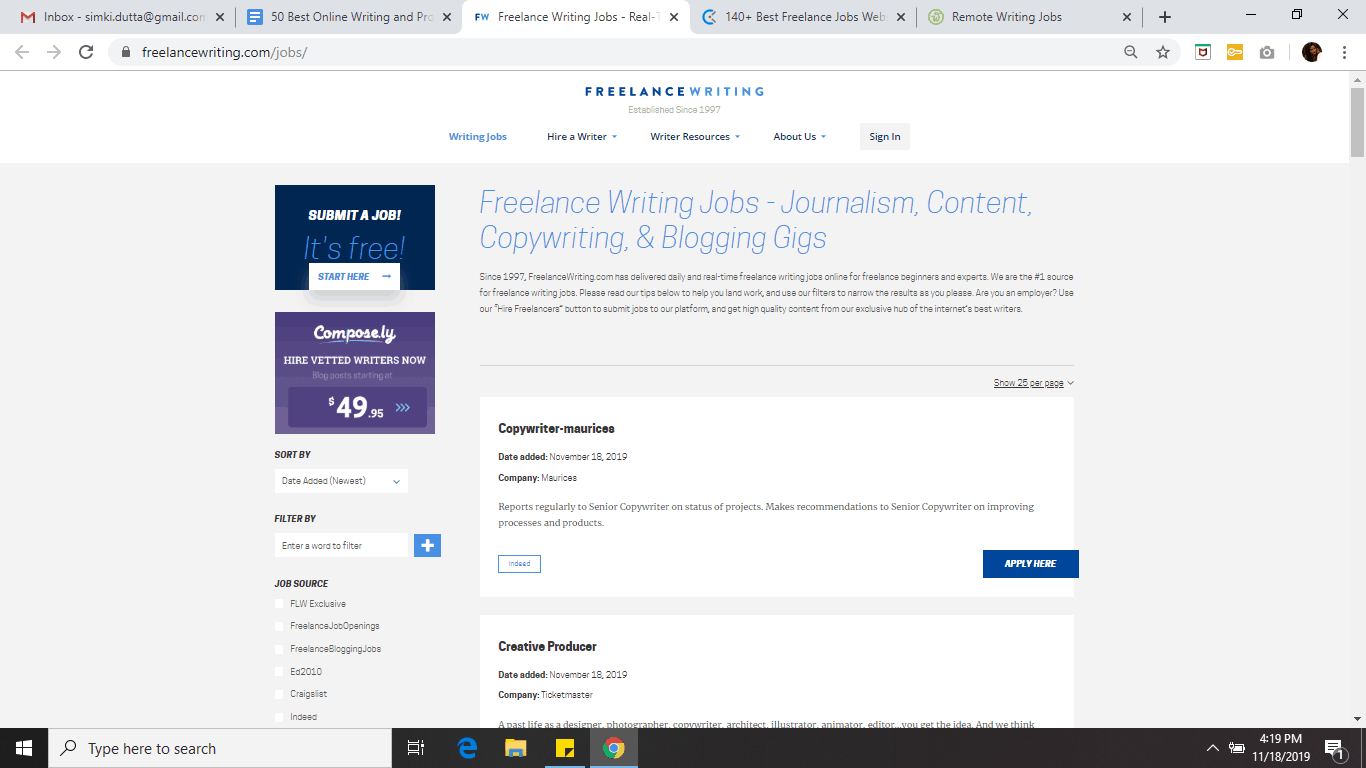Viewport: 1366px width, 768px height.
Task: Click the FreelanceWriting logo
Action: pos(674,91)
